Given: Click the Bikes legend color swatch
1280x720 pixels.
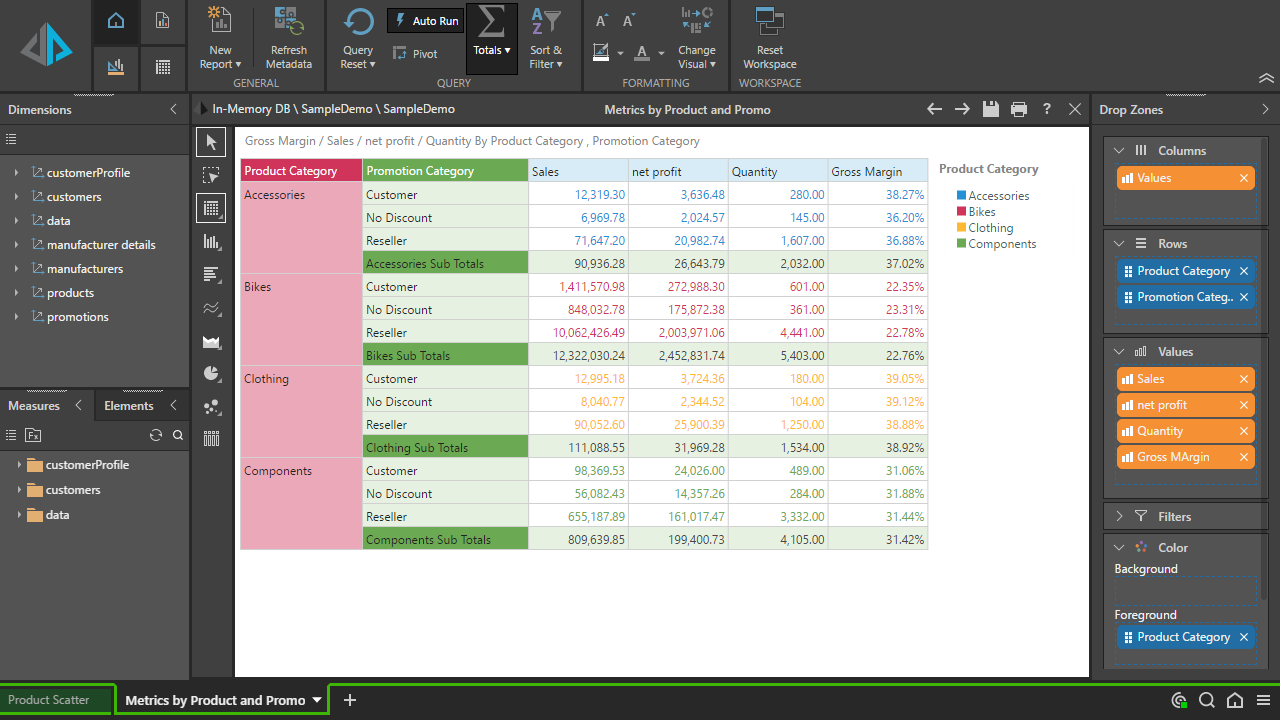Looking at the screenshot, I should pyautogui.click(x=961, y=212).
